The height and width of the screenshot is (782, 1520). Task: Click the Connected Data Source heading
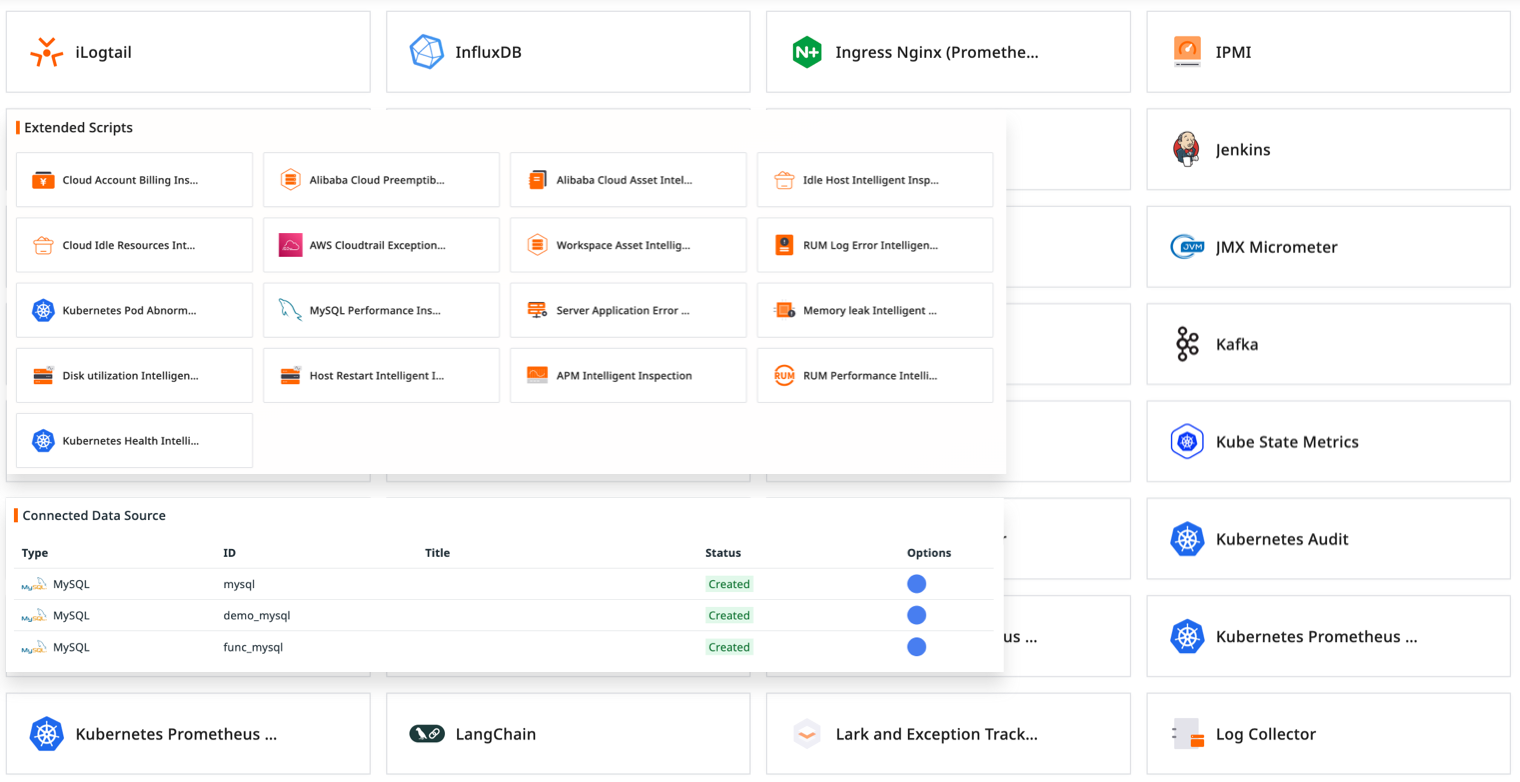point(94,516)
